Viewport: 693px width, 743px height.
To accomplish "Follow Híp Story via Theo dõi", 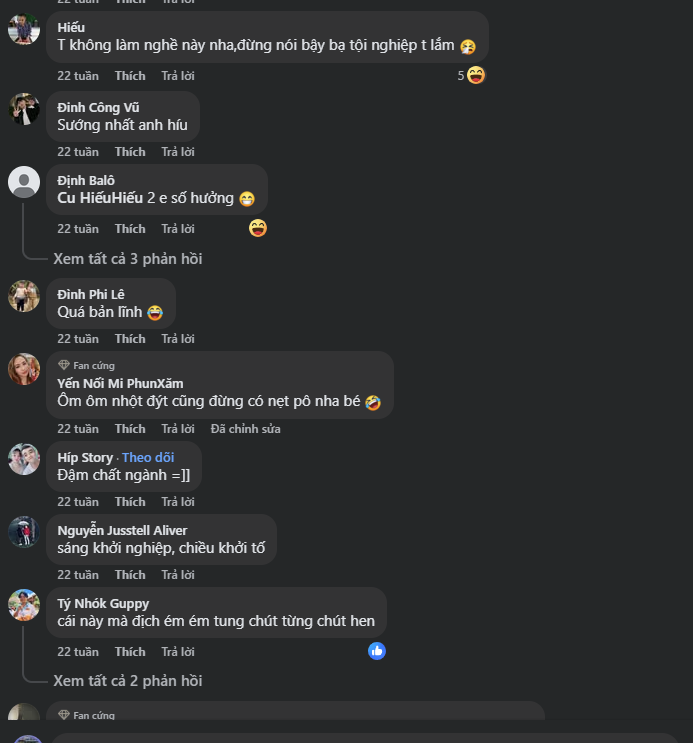I will tap(148, 458).
